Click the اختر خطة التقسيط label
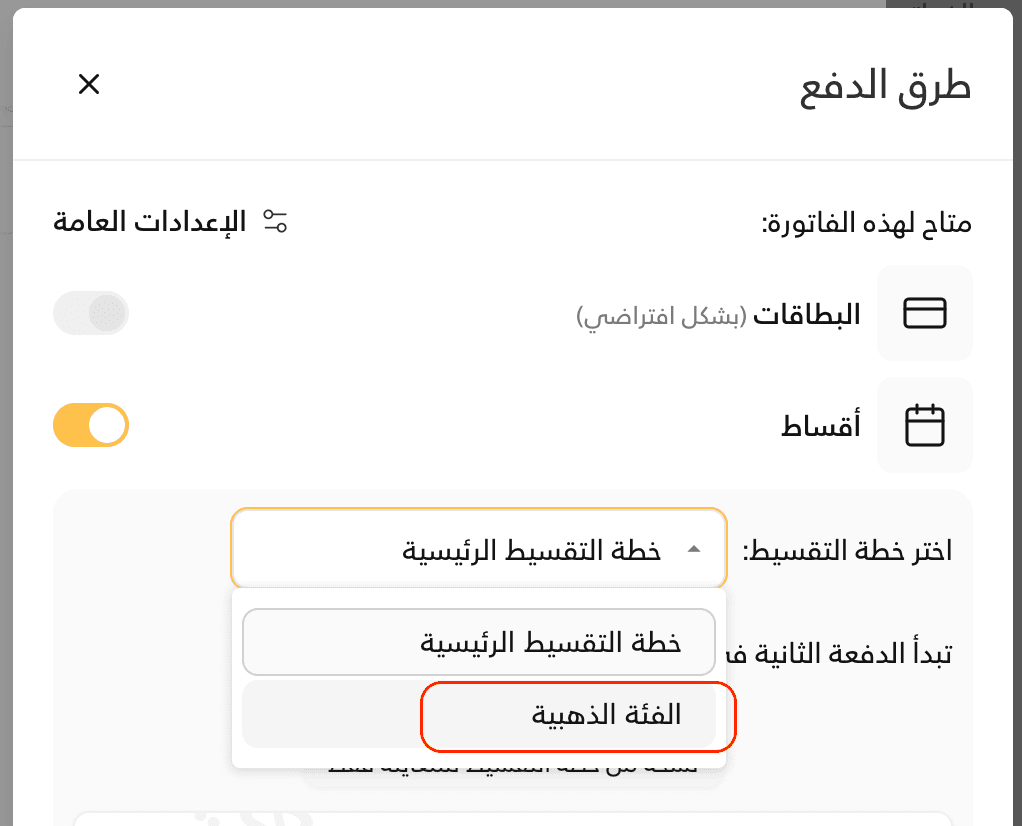The width and height of the screenshot is (1022, 826). click(x=847, y=551)
